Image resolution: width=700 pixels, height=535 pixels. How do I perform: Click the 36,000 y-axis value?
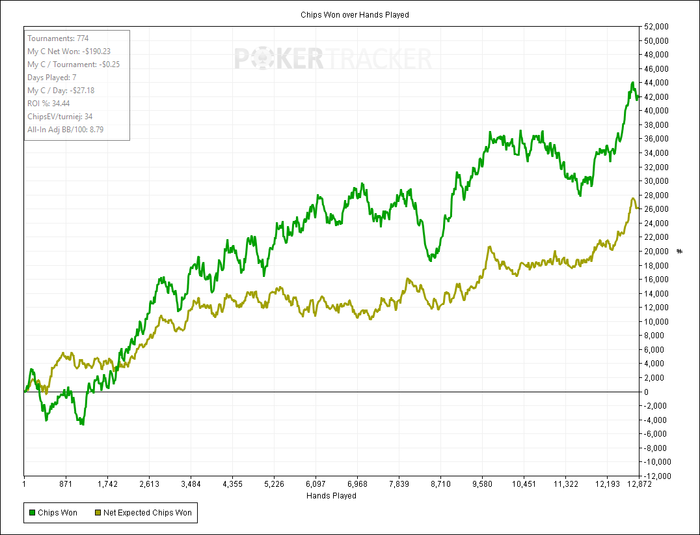click(x=656, y=139)
